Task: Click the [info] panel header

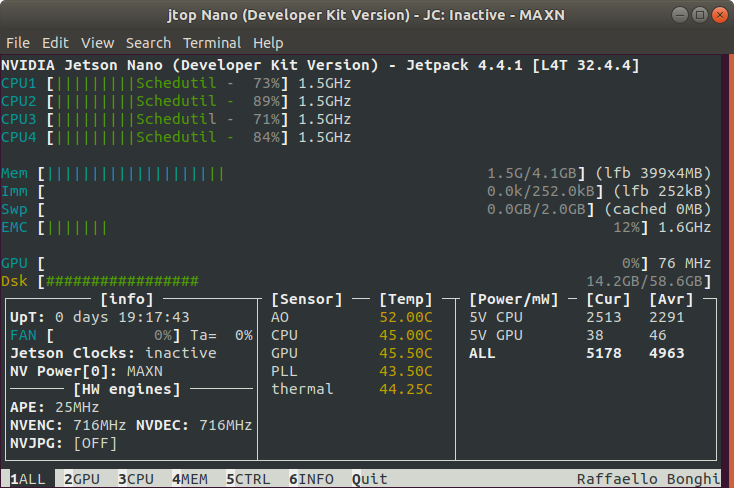Action: pyautogui.click(x=127, y=299)
